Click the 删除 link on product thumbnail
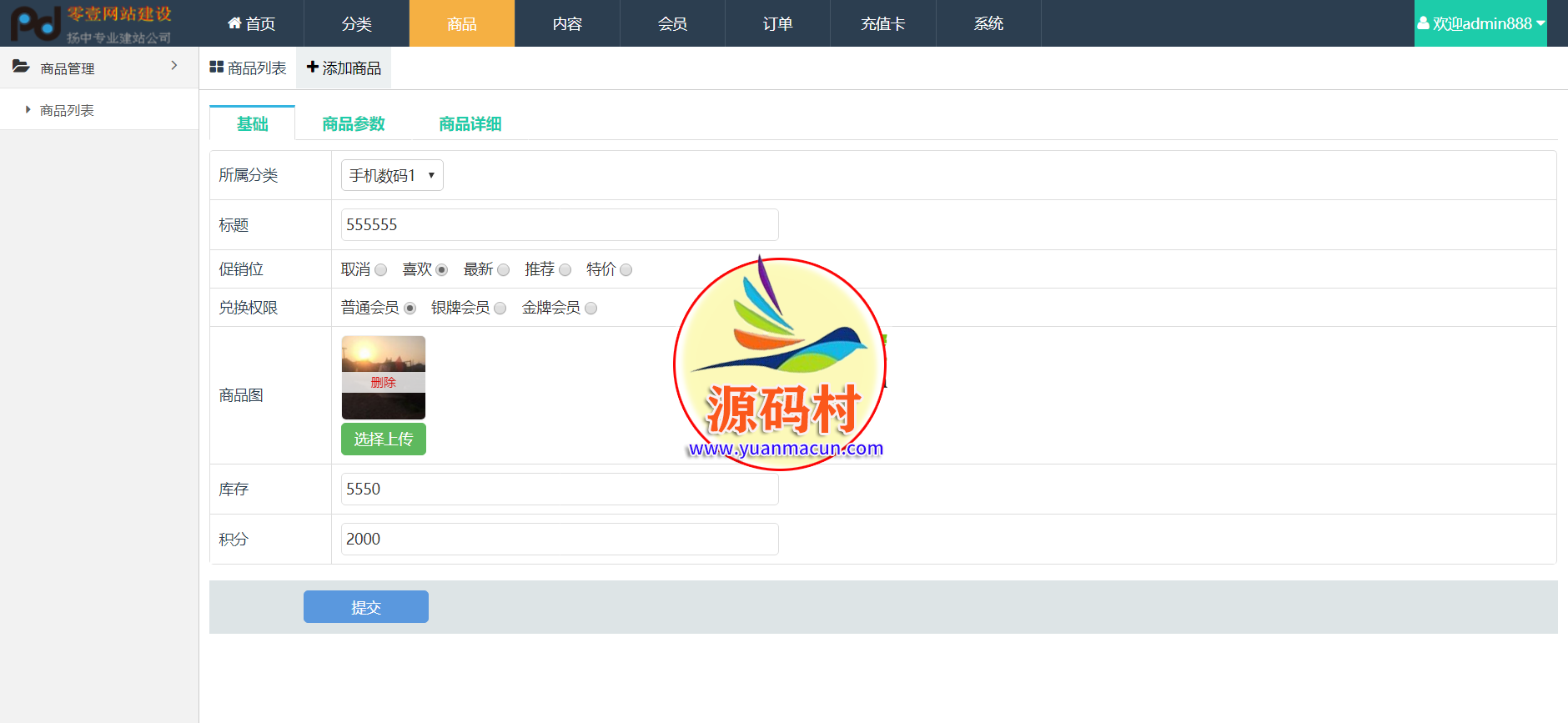This screenshot has height=723, width=1568. (384, 382)
